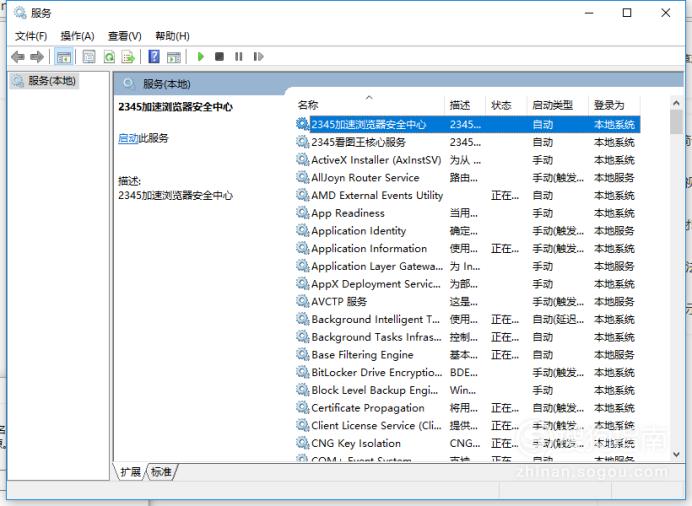Click the 服务(本地) panel header
This screenshot has height=506, width=692.
[x=166, y=84]
